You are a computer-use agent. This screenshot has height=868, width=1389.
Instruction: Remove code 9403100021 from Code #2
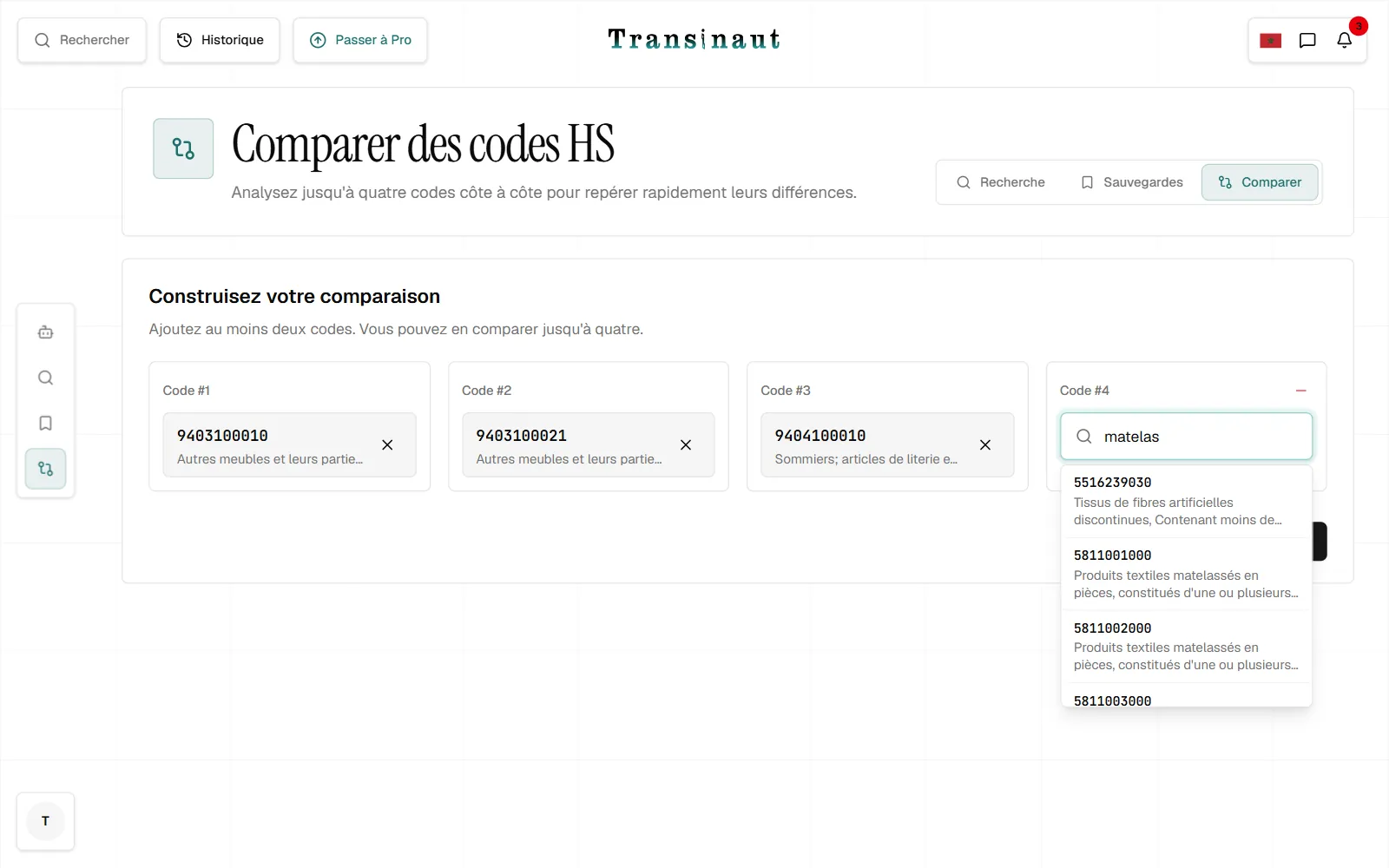point(686,445)
